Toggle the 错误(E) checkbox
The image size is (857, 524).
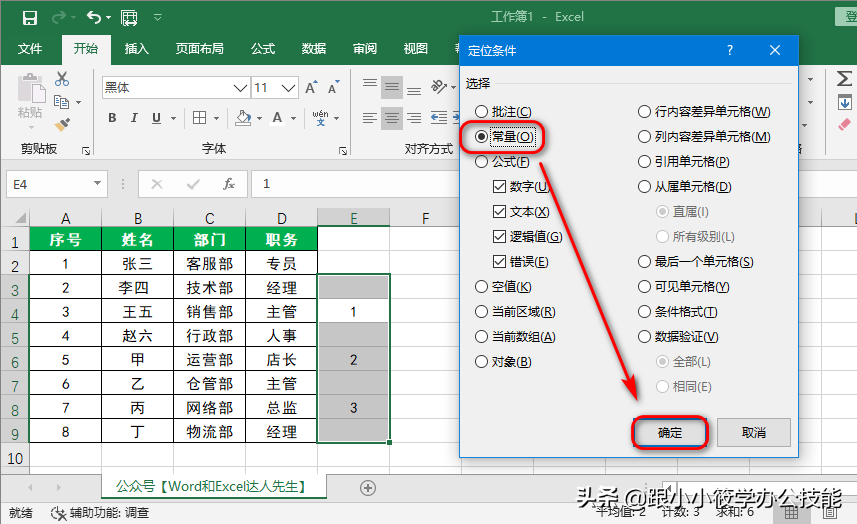499,262
